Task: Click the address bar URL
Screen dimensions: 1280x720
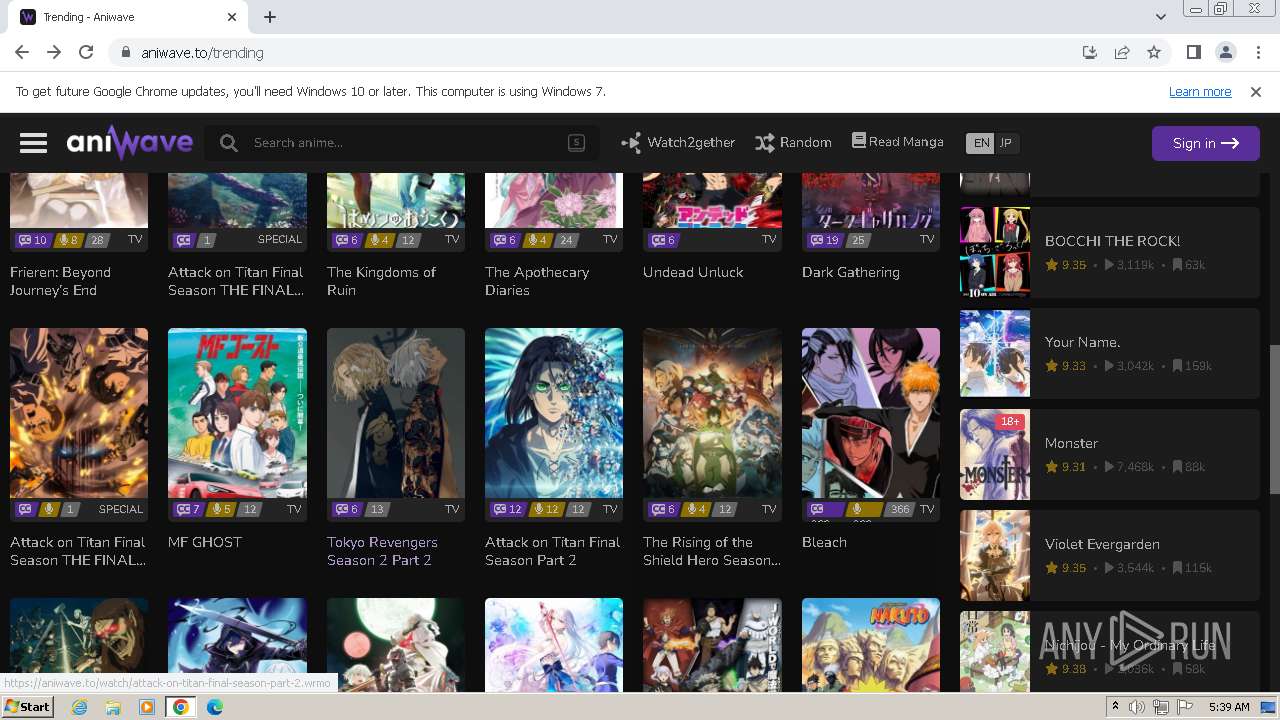Action: (x=202, y=53)
